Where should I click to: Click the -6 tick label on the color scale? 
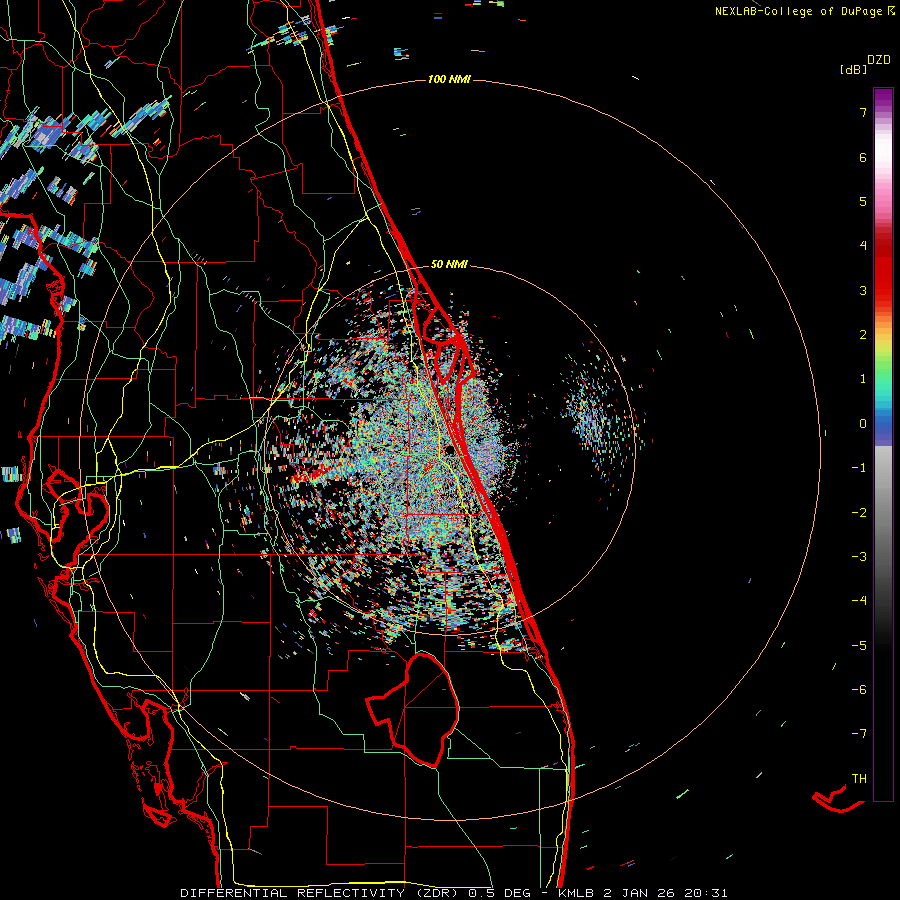[859, 689]
